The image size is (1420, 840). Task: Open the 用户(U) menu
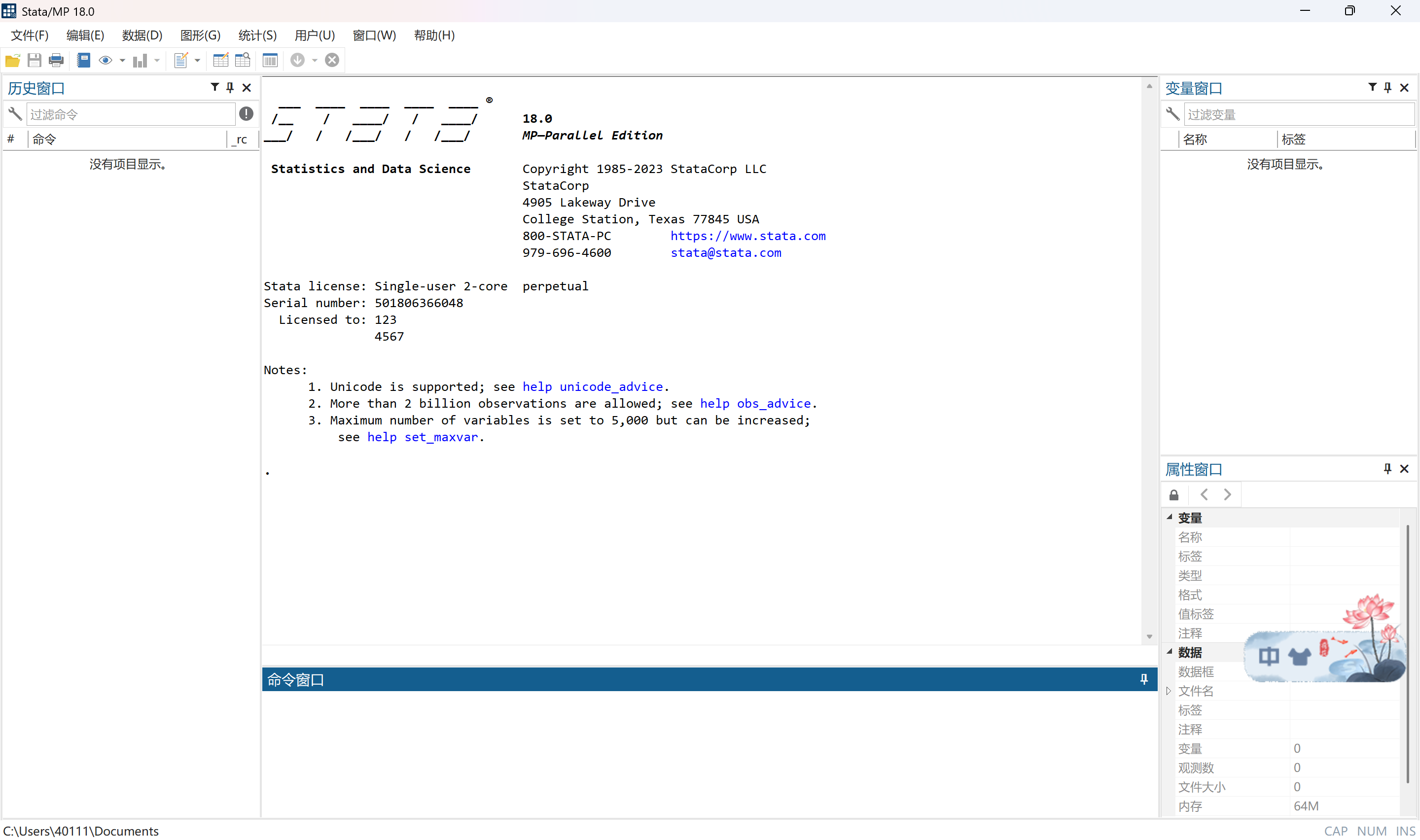pyautogui.click(x=315, y=35)
